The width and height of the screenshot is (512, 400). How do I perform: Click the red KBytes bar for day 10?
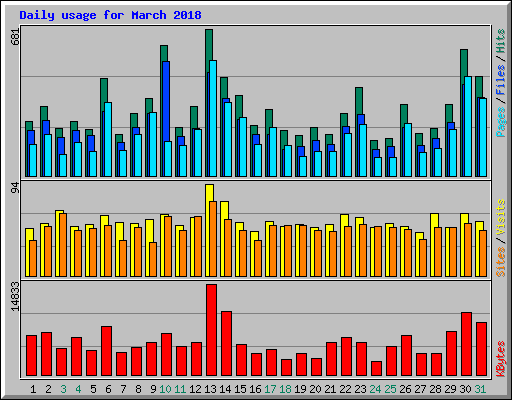pyautogui.click(x=166, y=355)
